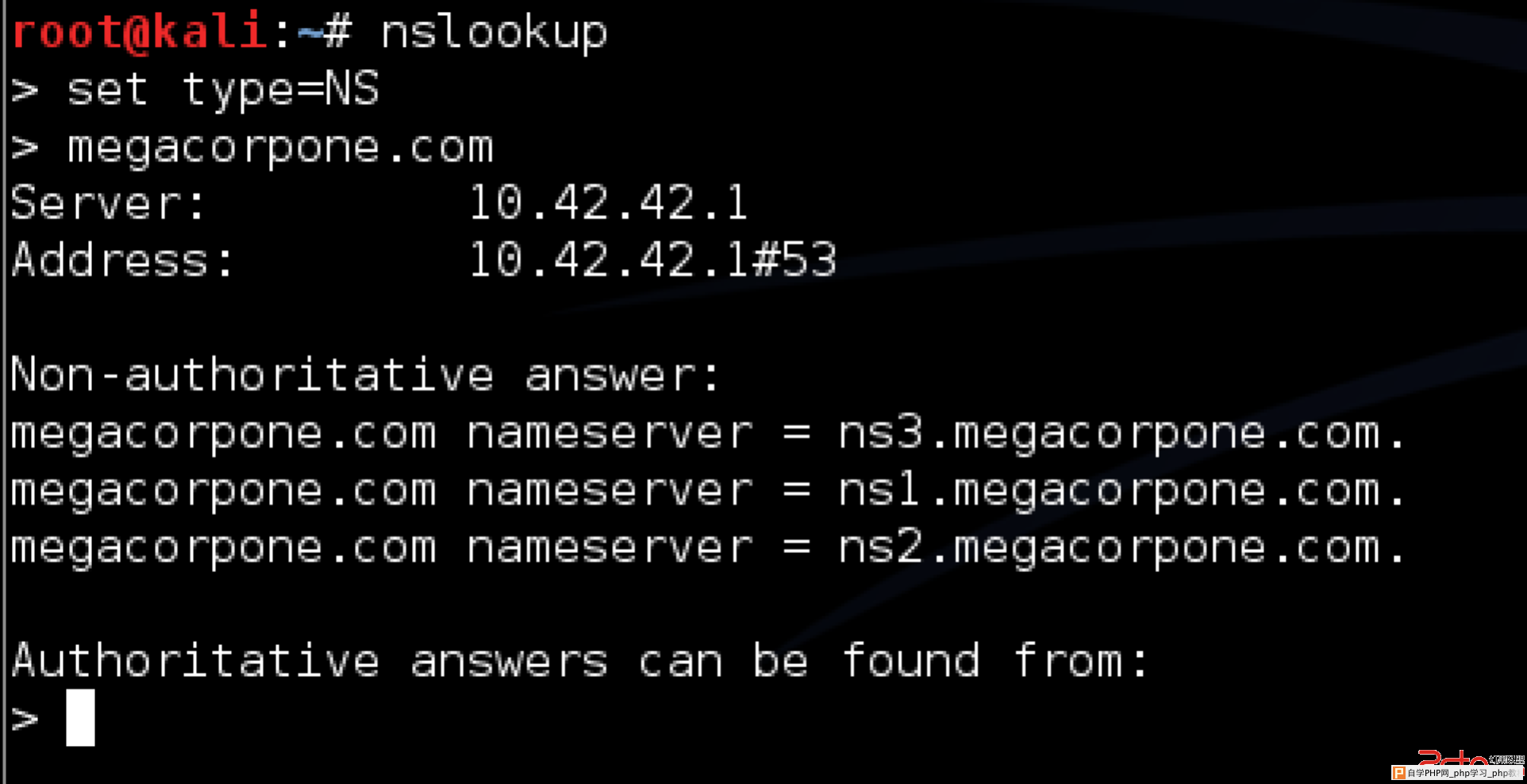Click the white block cursor at the prompt

tap(80, 717)
